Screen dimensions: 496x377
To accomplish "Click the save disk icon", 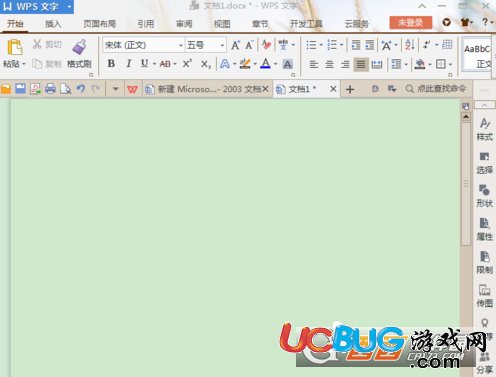I will pos(20,89).
